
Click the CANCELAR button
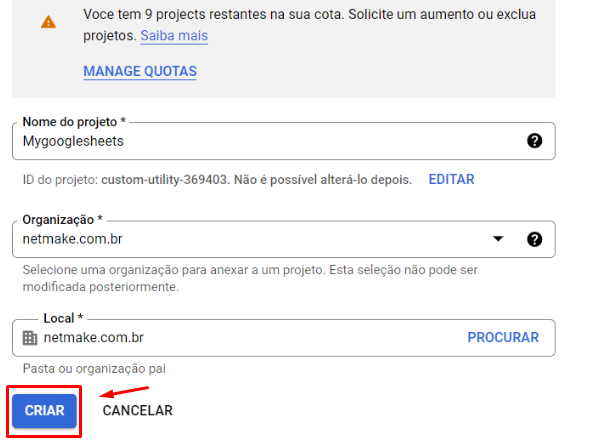(138, 410)
